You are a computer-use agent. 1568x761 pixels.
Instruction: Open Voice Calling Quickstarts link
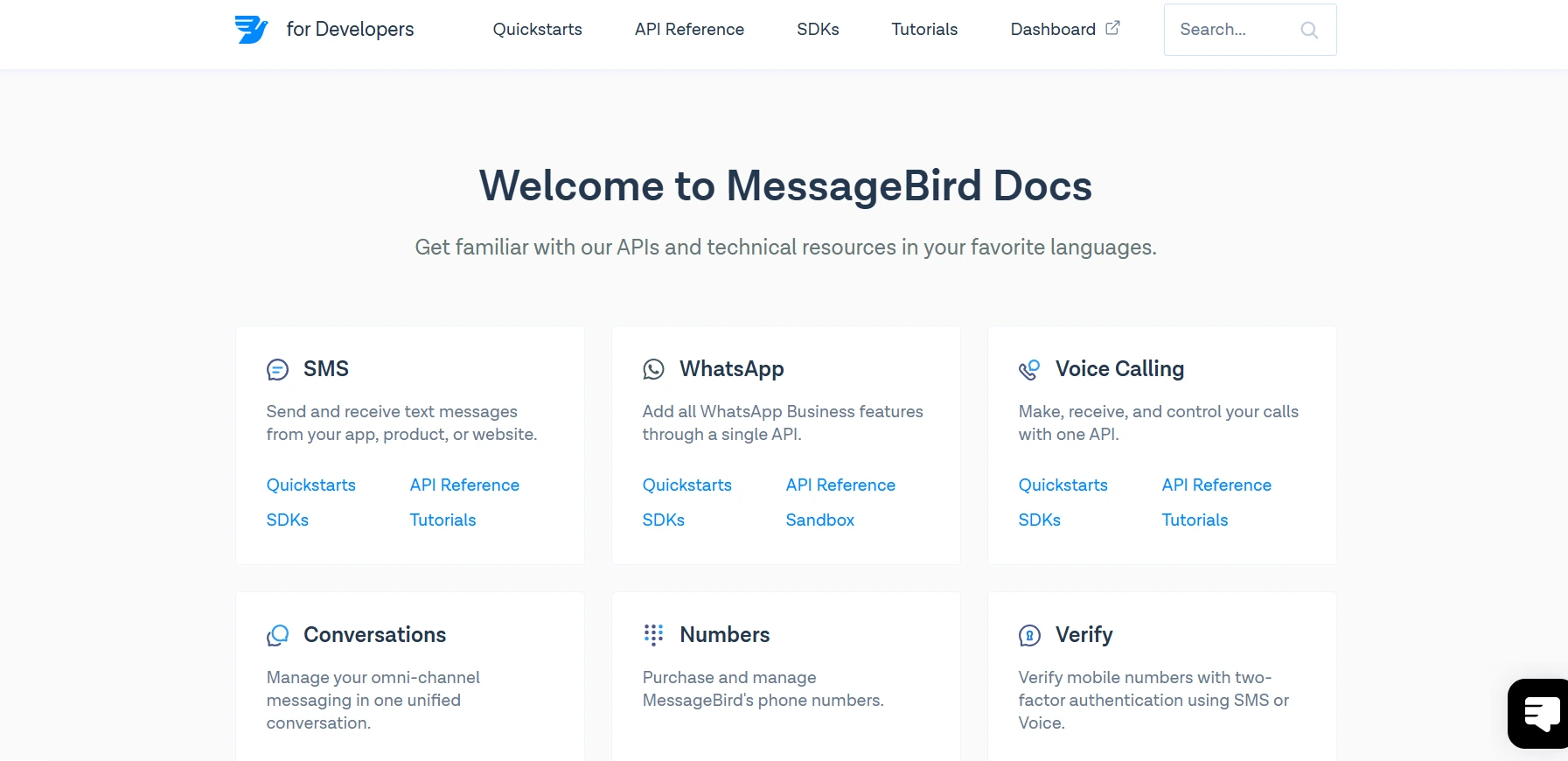1063,485
